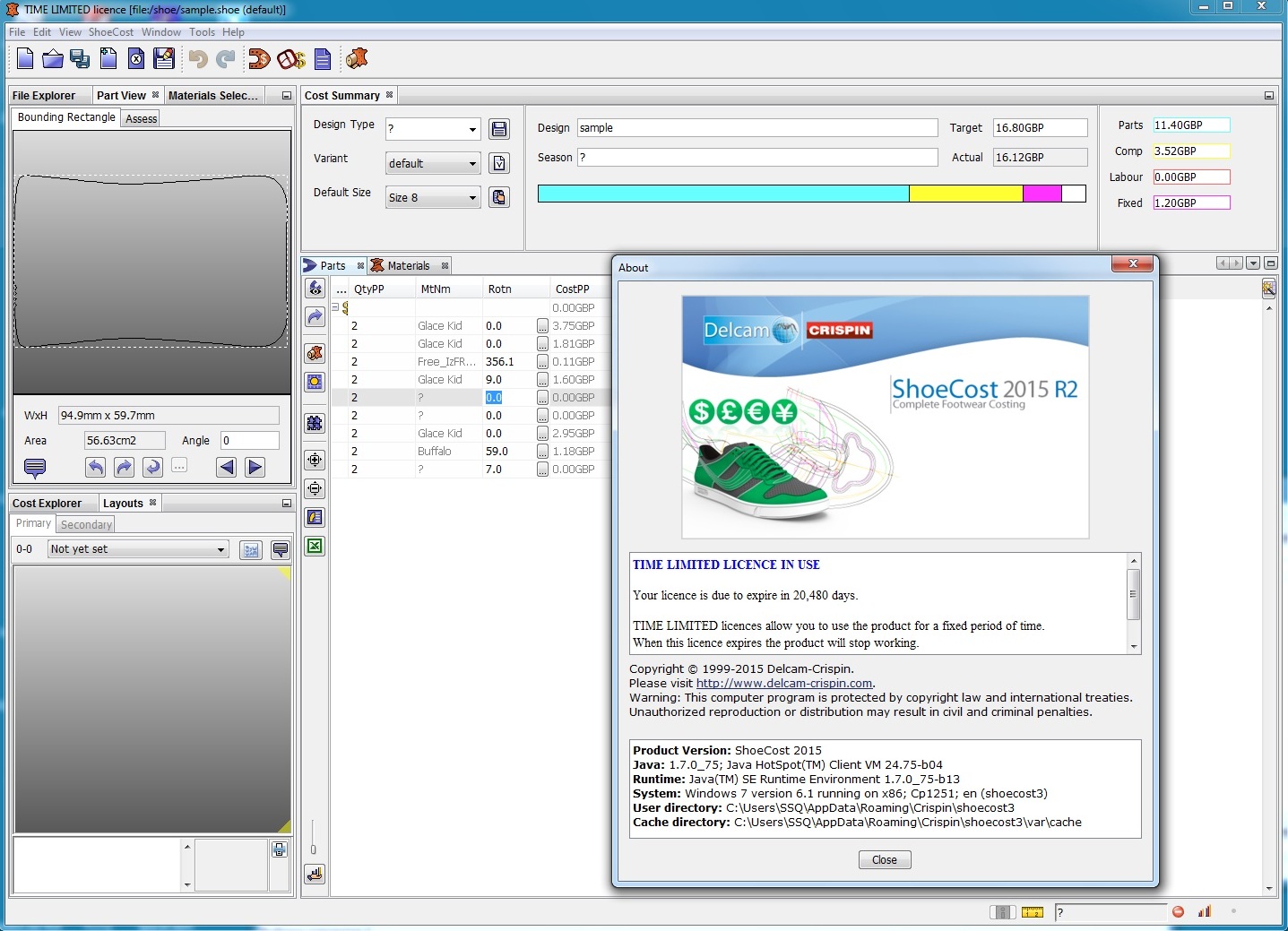The width and height of the screenshot is (1288, 931).
Task: Click the yellow Comp section of cost bar
Action: coord(966,194)
